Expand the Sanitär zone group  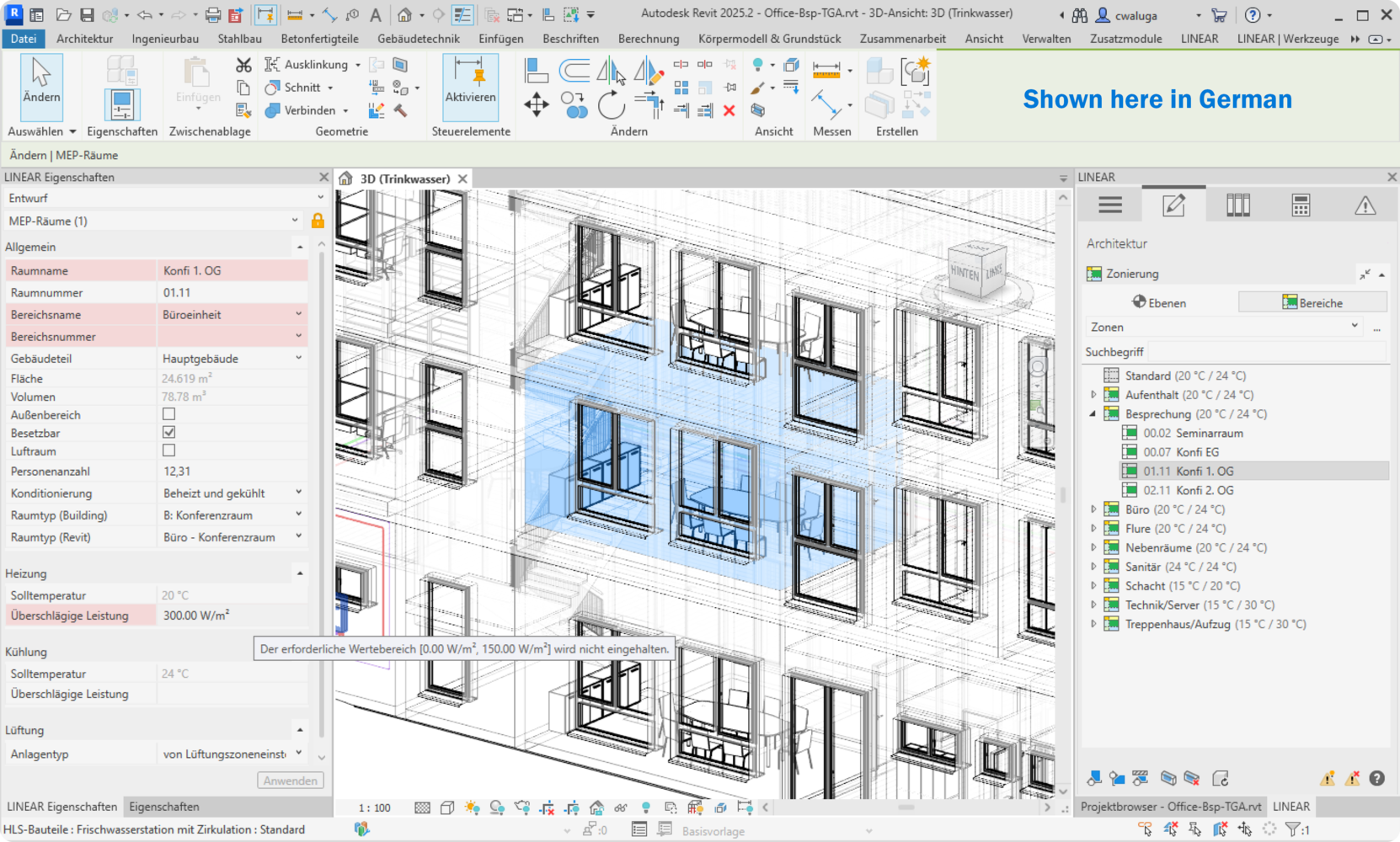pos(1093,568)
